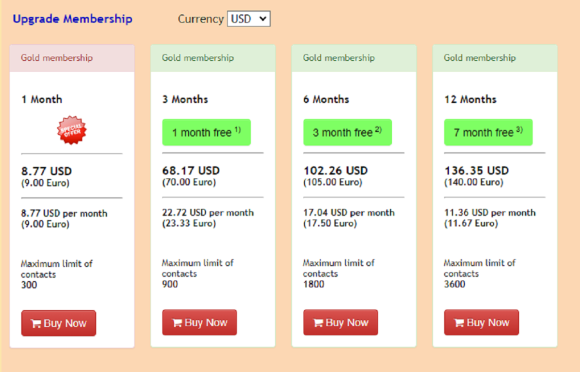Buy the 12 Months Gold membership
The height and width of the screenshot is (372, 580).
click(x=481, y=322)
